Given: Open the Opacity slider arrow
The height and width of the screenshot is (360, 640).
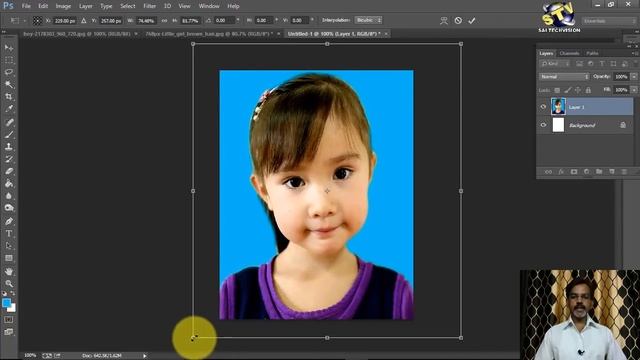Looking at the screenshot, I should pos(634,77).
